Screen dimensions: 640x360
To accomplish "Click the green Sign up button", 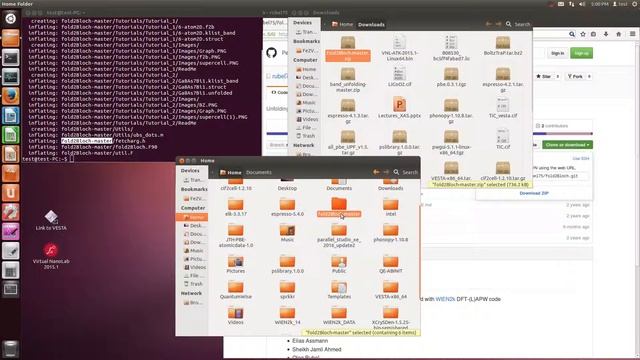I will pos(581,53).
